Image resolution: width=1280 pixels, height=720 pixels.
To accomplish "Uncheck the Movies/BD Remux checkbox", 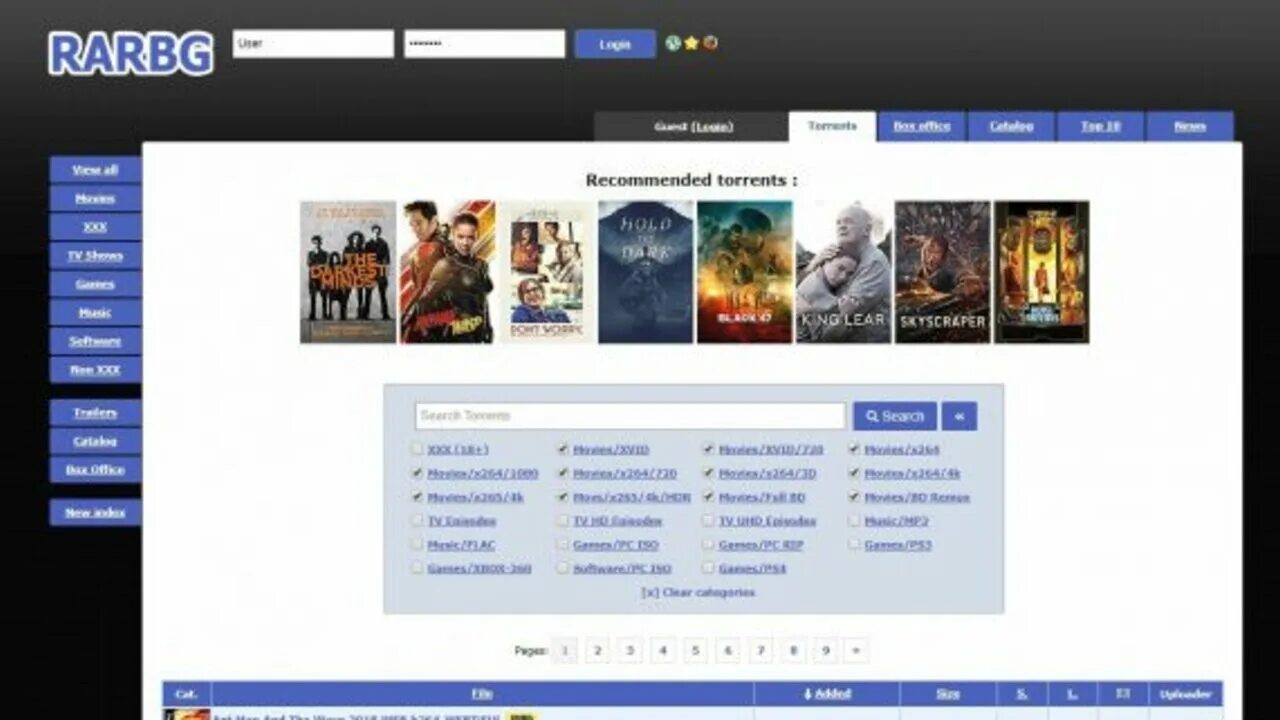I will (854, 497).
